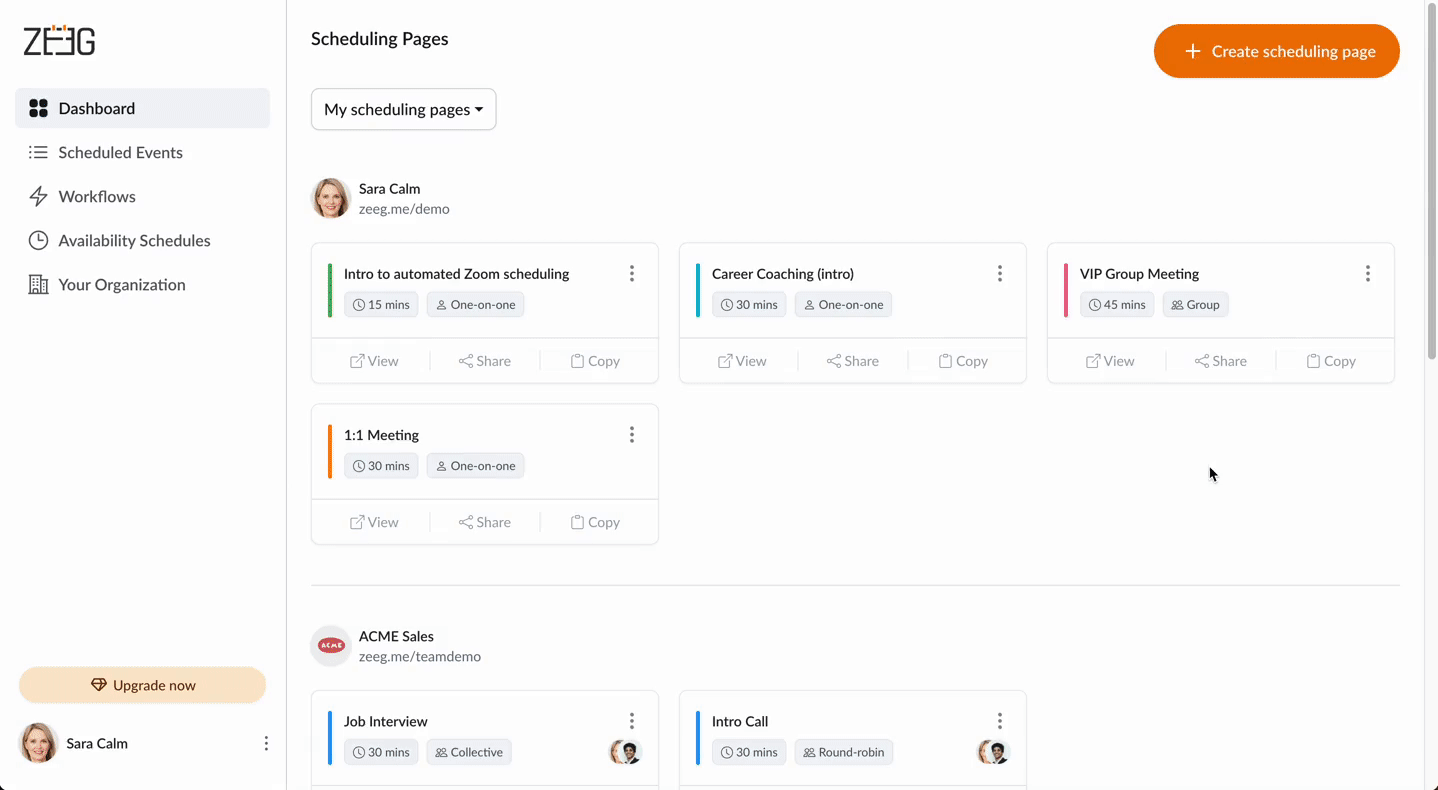
Task: Click the Zeeg logo
Action: (x=59, y=41)
